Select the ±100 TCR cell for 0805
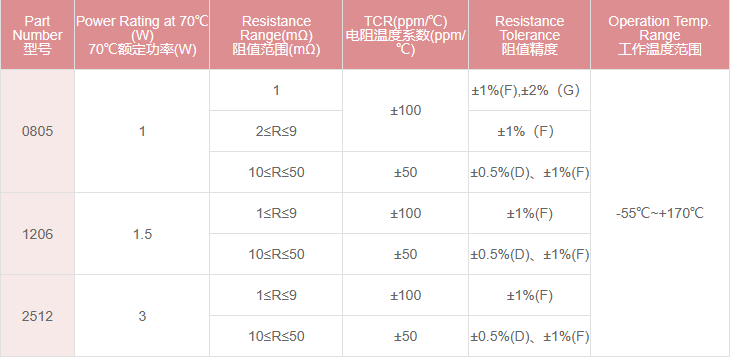 pyautogui.click(x=406, y=111)
